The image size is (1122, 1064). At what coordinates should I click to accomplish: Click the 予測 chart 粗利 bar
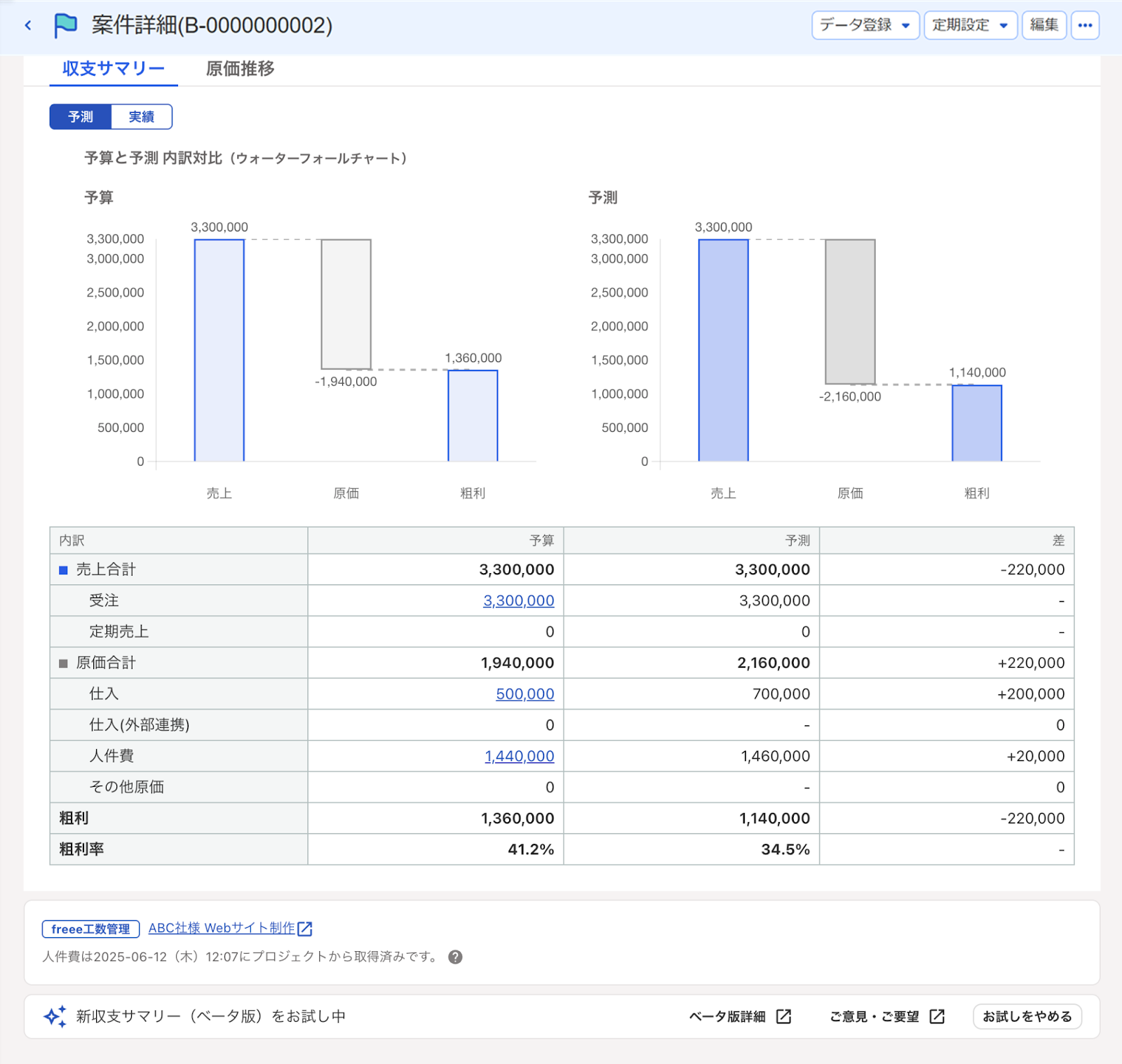[977, 423]
